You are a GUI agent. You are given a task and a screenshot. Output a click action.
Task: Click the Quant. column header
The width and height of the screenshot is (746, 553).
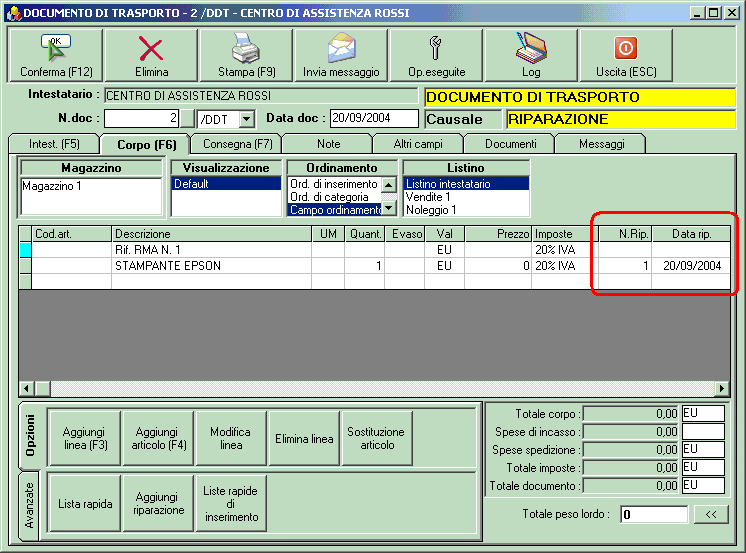(x=364, y=234)
